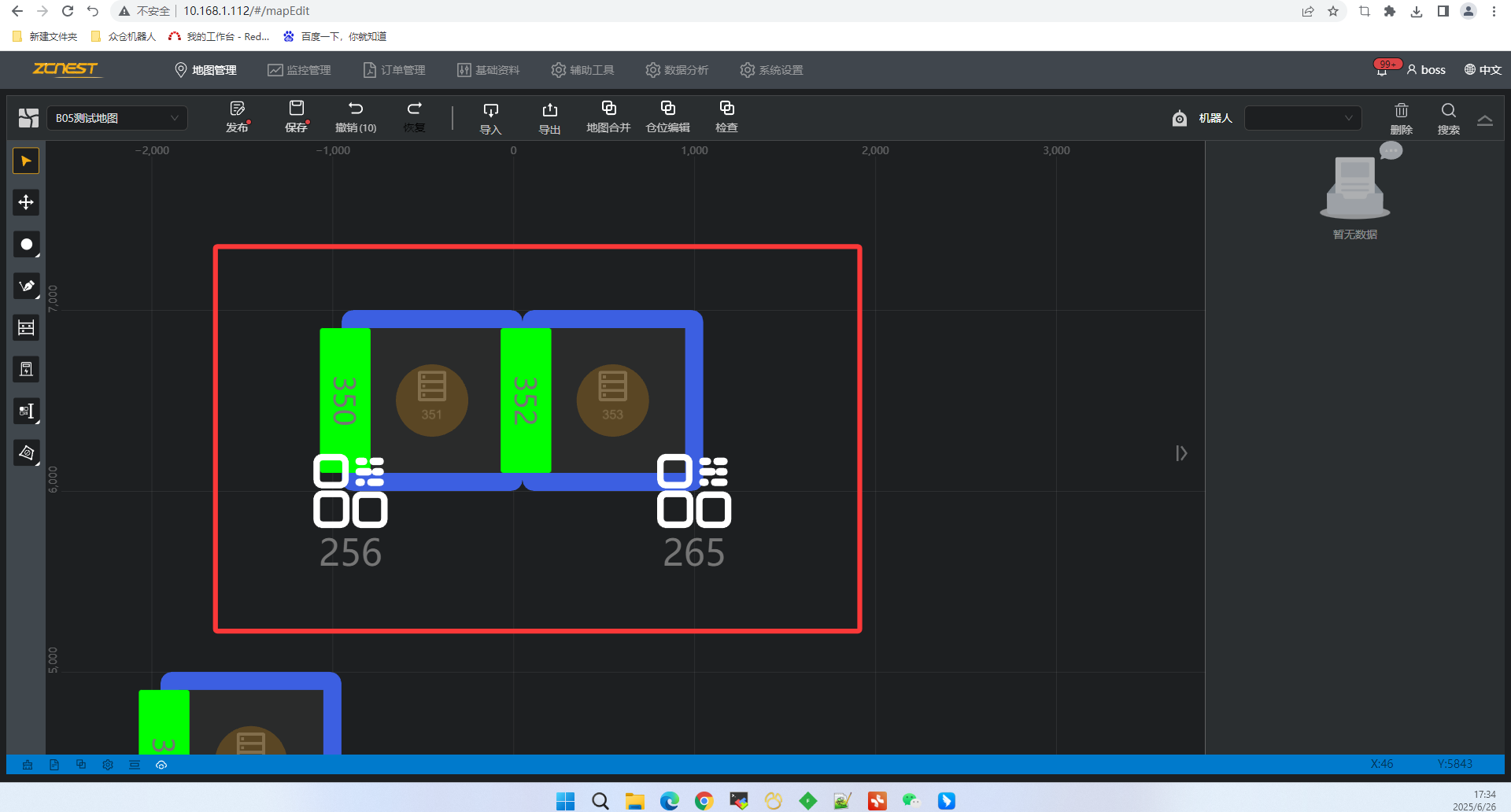Screen dimensions: 1511x812
Task: Open the Basic Data (基础资料) menu
Action: [488, 70]
